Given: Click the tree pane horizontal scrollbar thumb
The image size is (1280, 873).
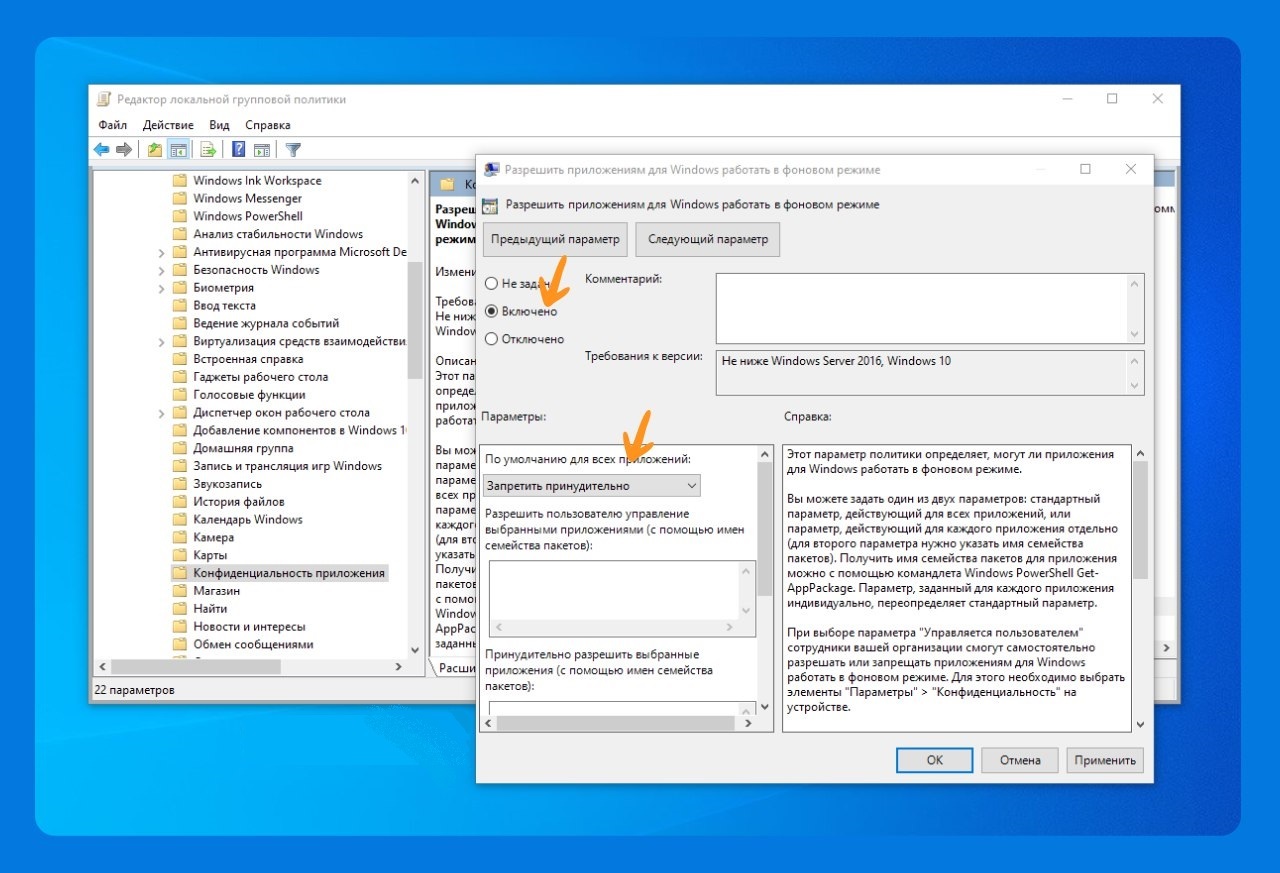Looking at the screenshot, I should click(x=196, y=666).
